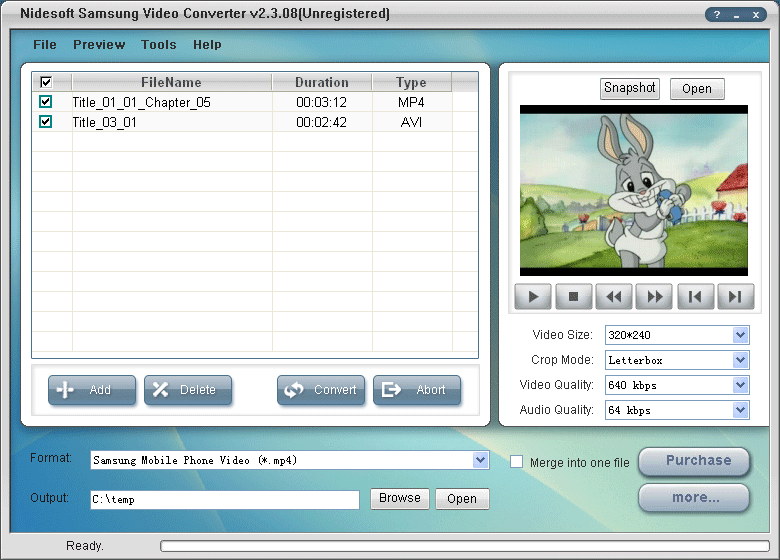Viewport: 780px width, 560px height.
Task: Enable Merge into one file
Action: point(516,462)
